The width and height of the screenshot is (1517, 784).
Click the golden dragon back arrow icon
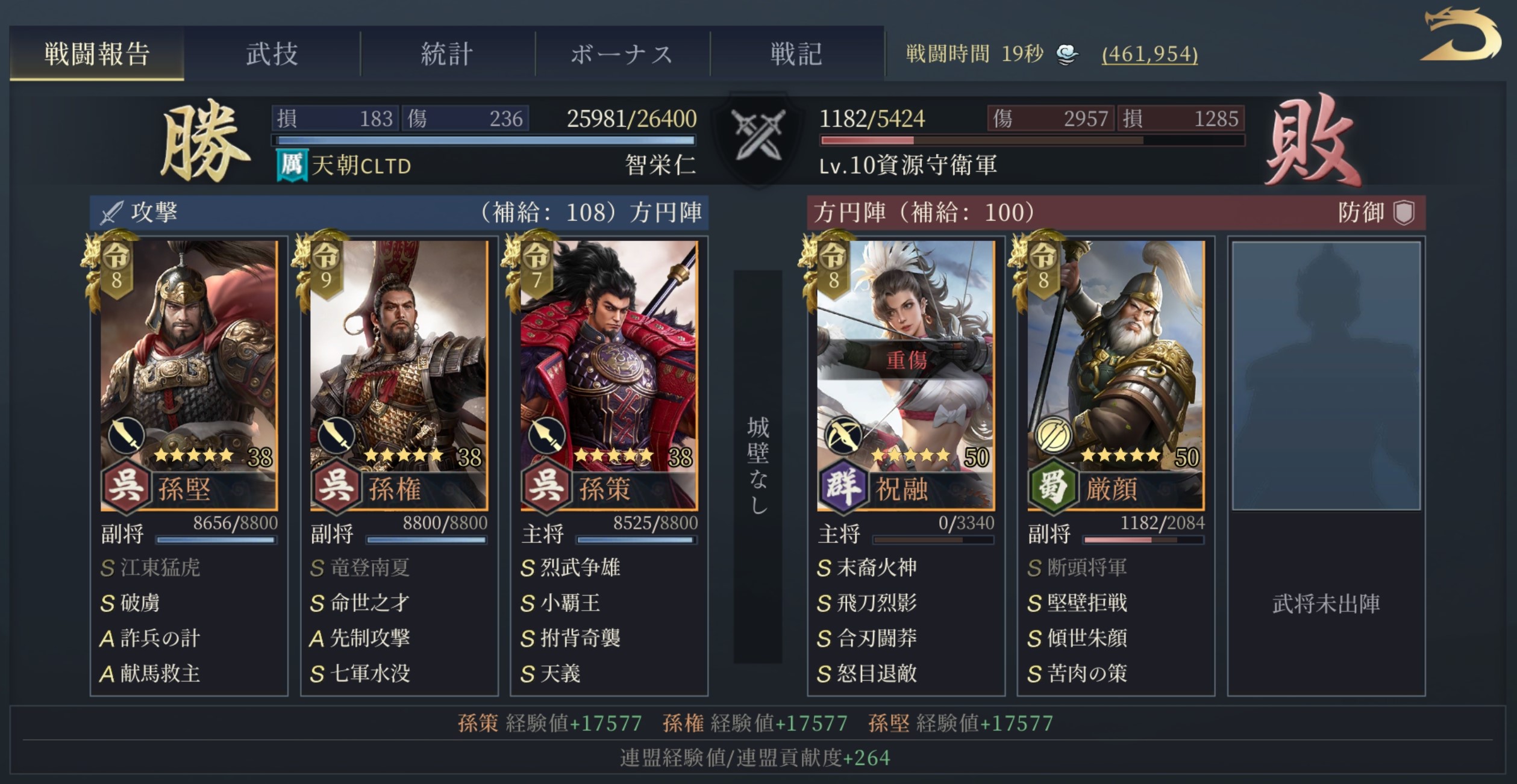coord(1462,36)
